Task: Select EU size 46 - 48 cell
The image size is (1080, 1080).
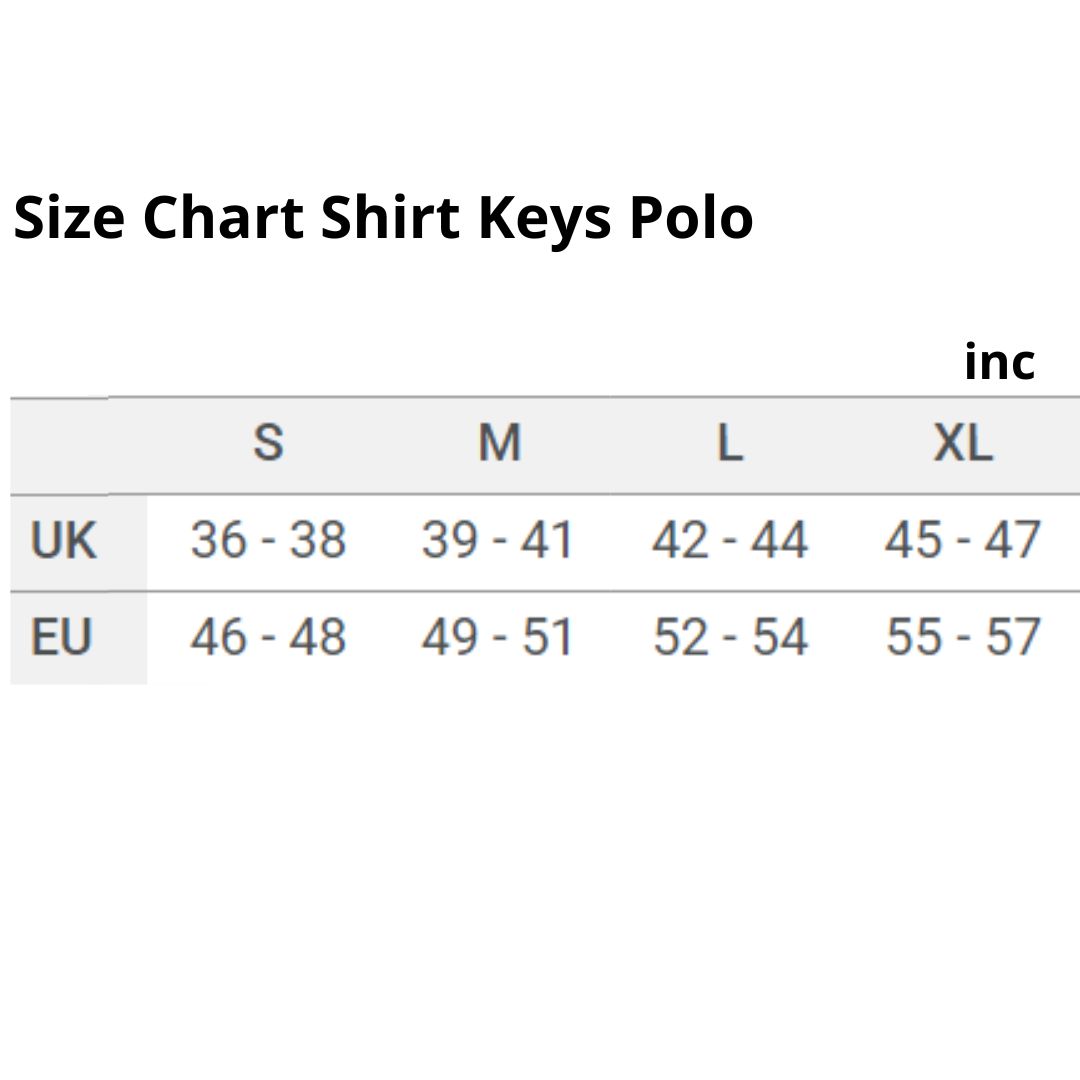Action: pyautogui.click(x=268, y=636)
